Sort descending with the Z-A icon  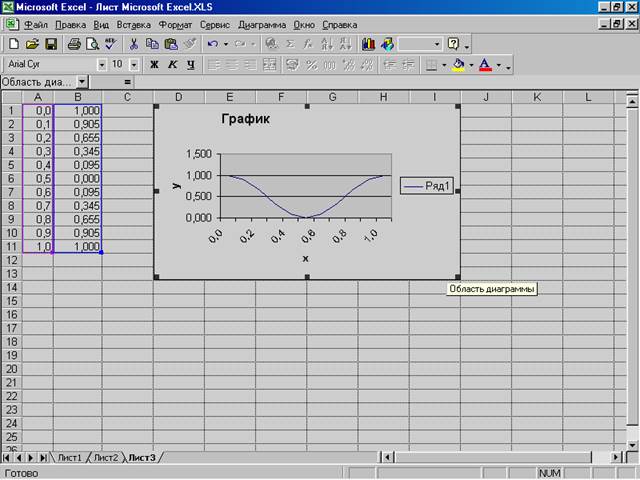point(345,44)
